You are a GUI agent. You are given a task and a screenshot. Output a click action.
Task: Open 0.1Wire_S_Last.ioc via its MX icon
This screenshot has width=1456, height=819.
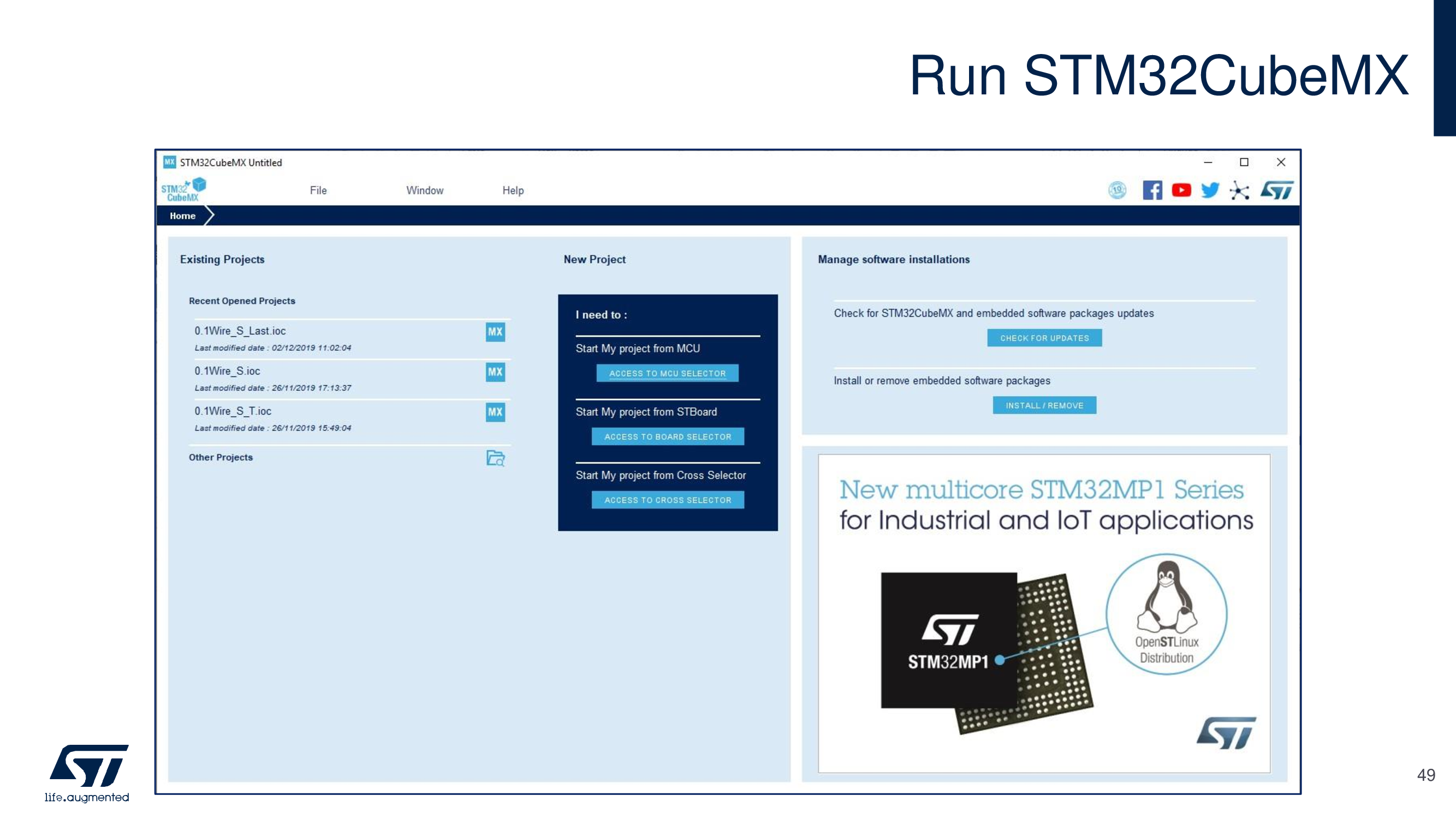coord(495,332)
